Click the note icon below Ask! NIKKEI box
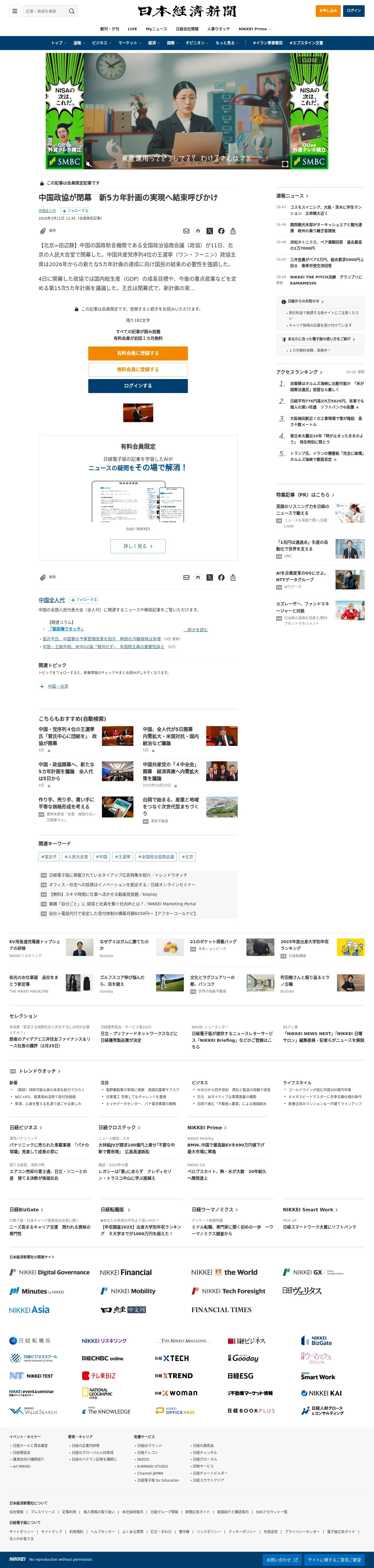The height and width of the screenshot is (1568, 374). [x=198, y=577]
